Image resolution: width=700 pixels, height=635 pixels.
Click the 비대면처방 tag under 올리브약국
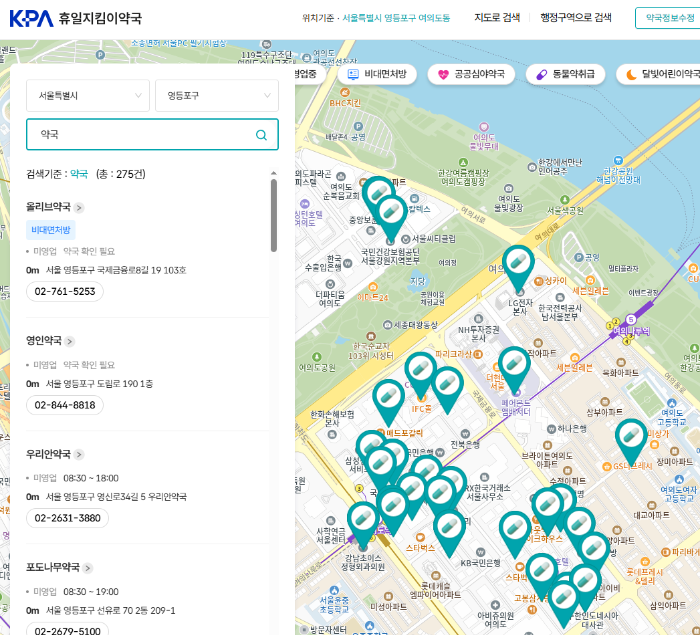51,230
